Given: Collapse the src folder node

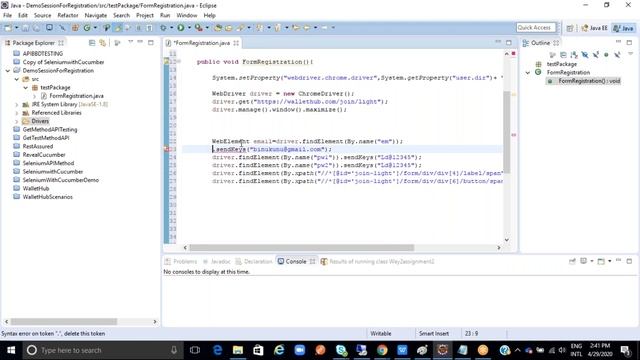Looking at the screenshot, I should [x=17, y=79].
